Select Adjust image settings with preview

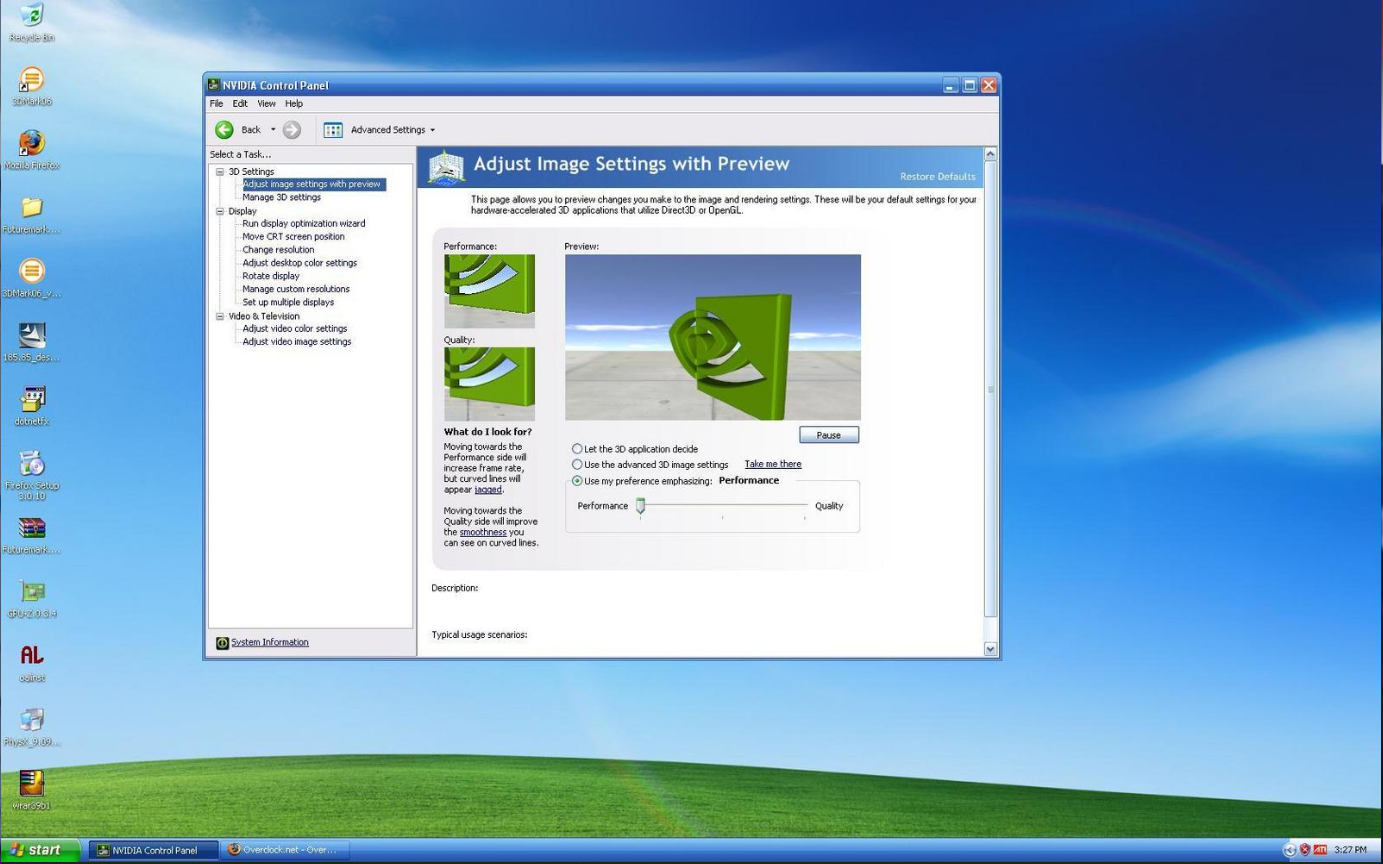311,184
